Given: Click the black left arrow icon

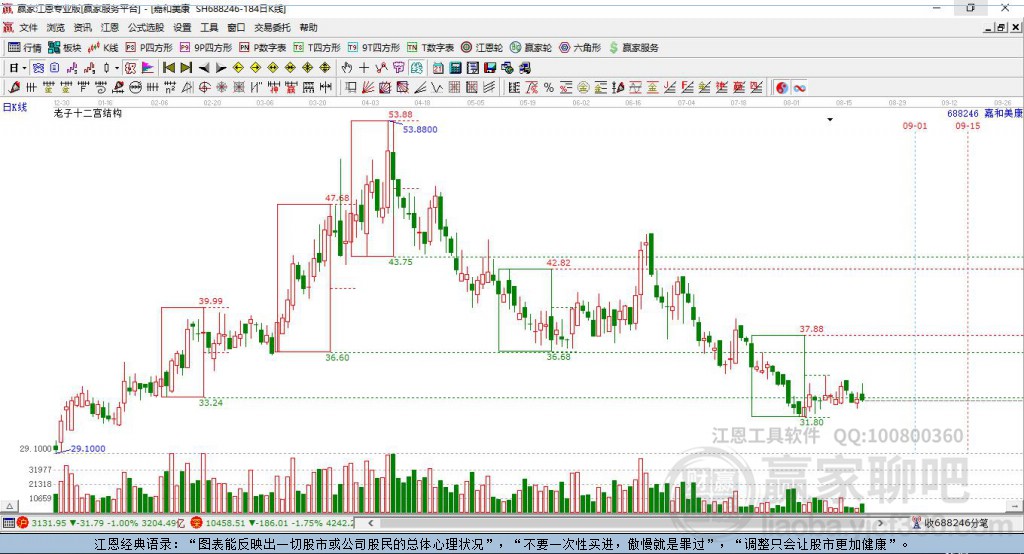Looking at the screenshot, I should 204,68.
